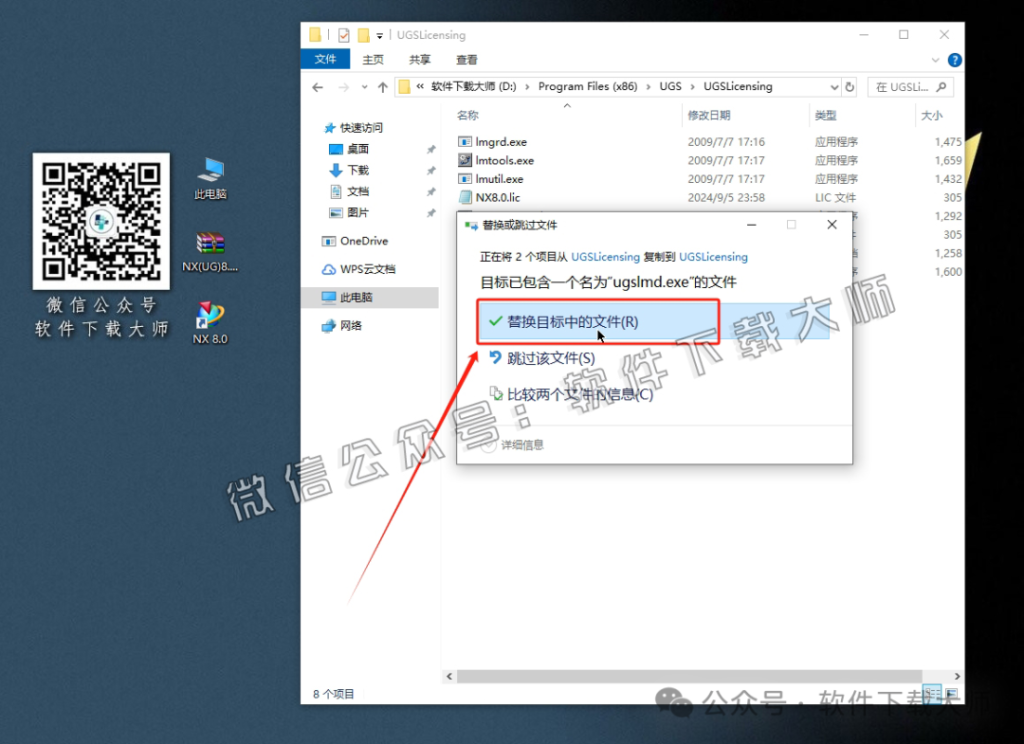1024x744 pixels.
Task: Open OneDrive from the navigation pane
Action: [366, 240]
